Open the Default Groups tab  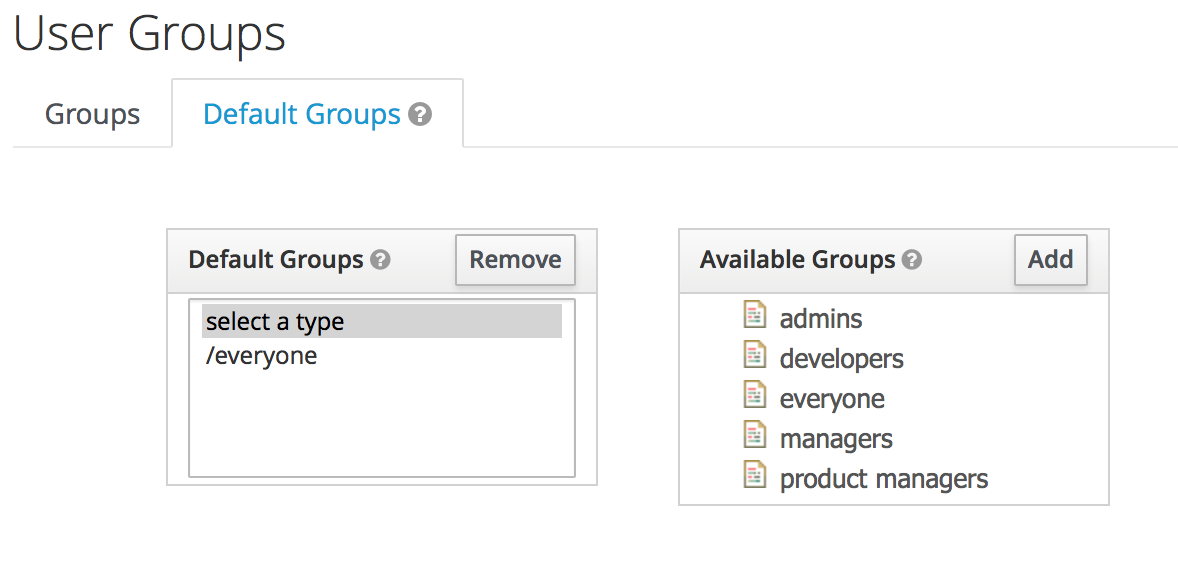[x=301, y=114]
